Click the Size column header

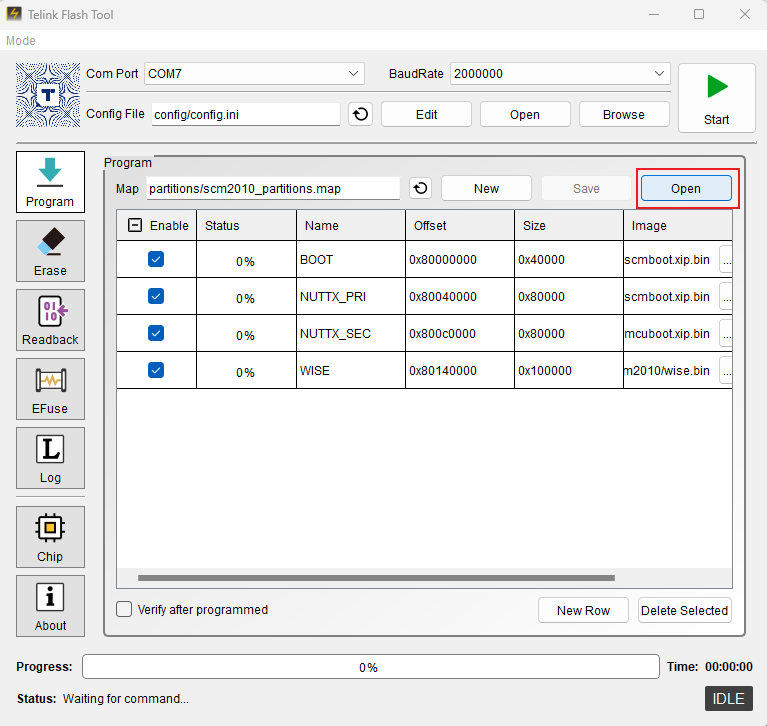pos(569,225)
